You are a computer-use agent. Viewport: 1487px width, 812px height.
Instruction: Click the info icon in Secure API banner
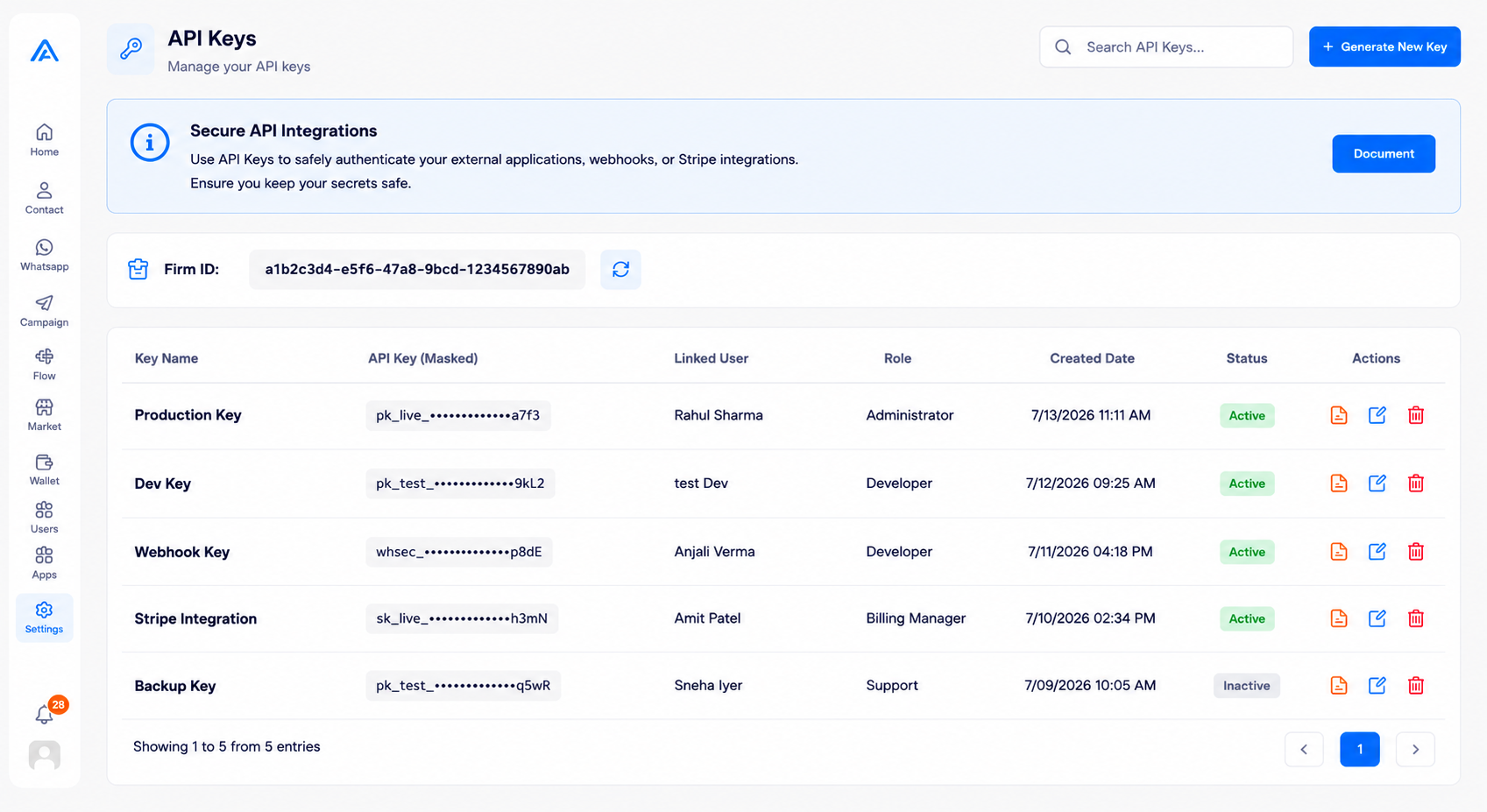[x=150, y=142]
